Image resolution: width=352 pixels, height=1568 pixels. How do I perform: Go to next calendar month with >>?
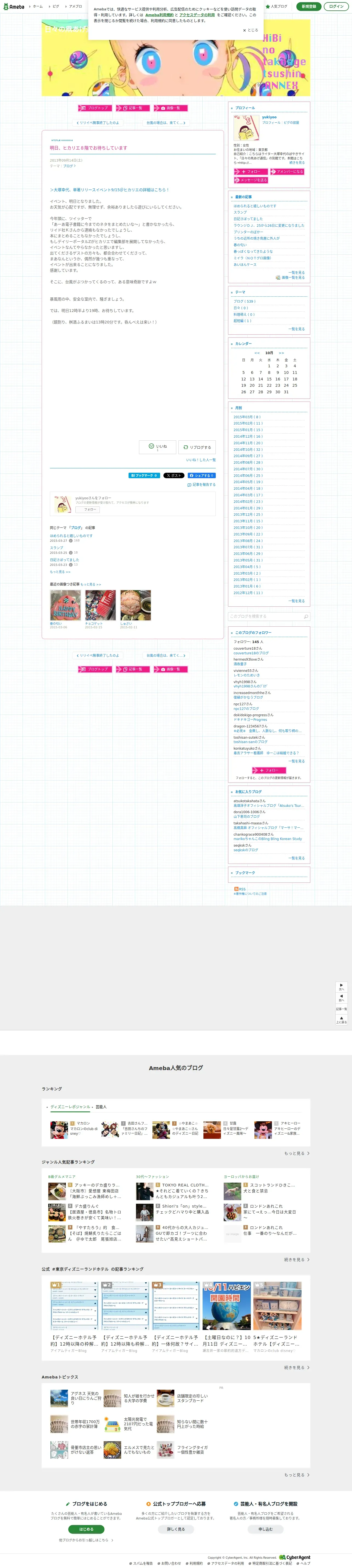(281, 353)
